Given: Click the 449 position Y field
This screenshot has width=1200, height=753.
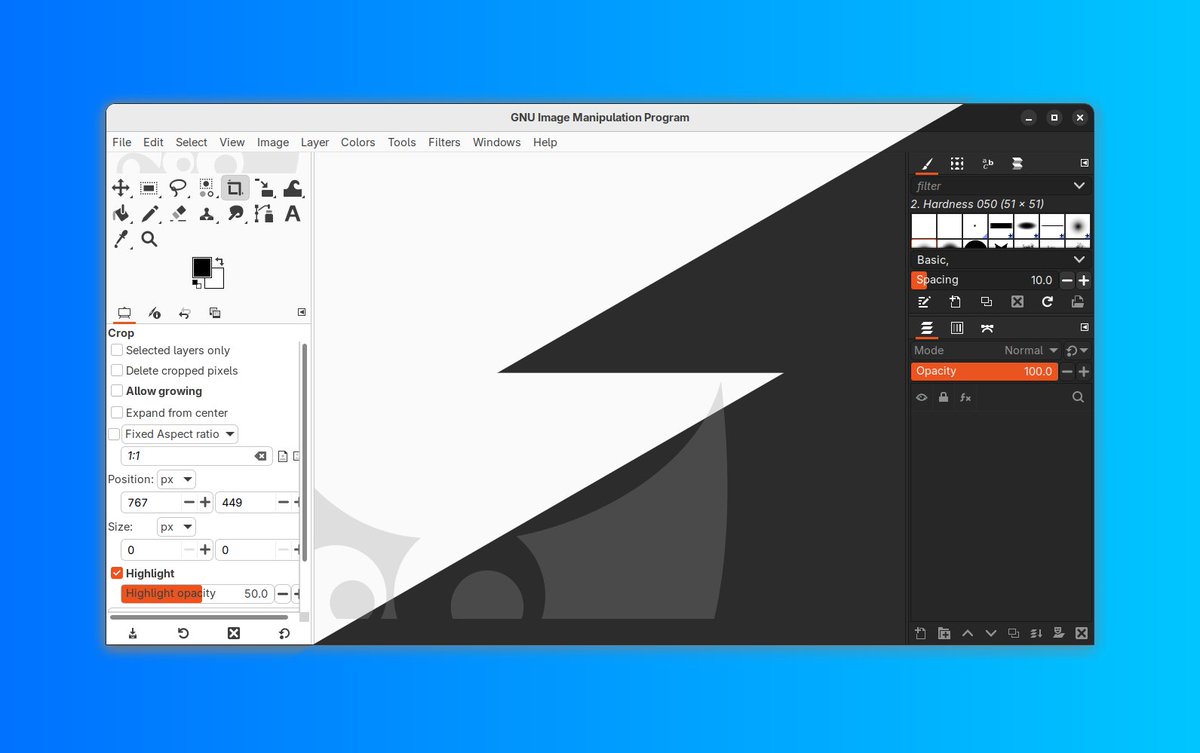Looking at the screenshot, I should click(245, 502).
